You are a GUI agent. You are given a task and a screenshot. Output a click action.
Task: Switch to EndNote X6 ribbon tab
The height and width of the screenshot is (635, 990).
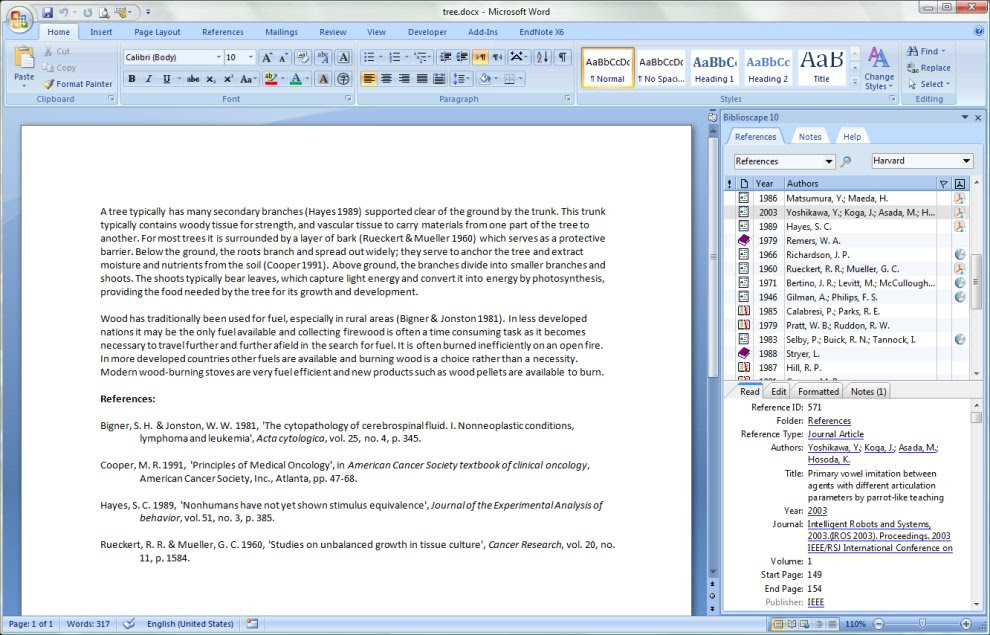tap(541, 32)
